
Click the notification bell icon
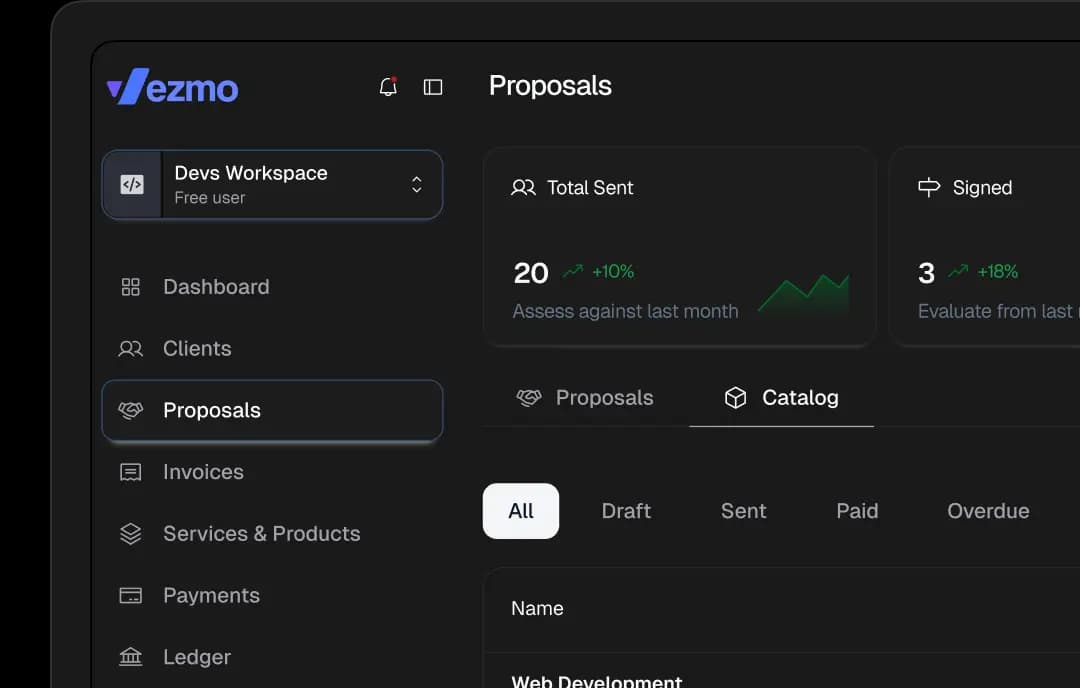(x=388, y=87)
